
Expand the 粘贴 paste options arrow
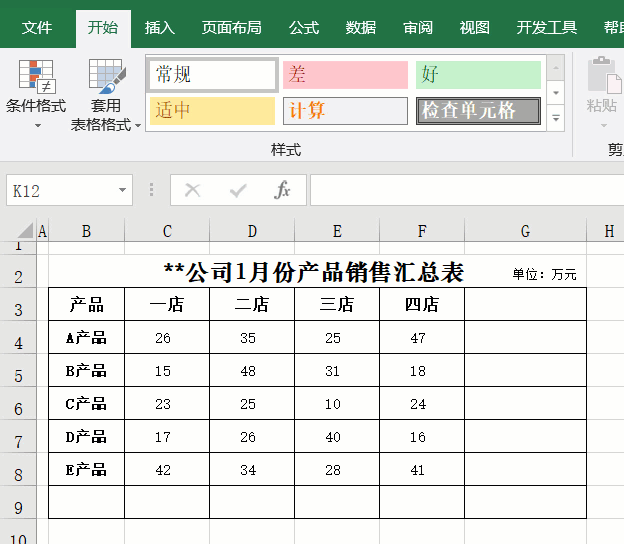604,126
